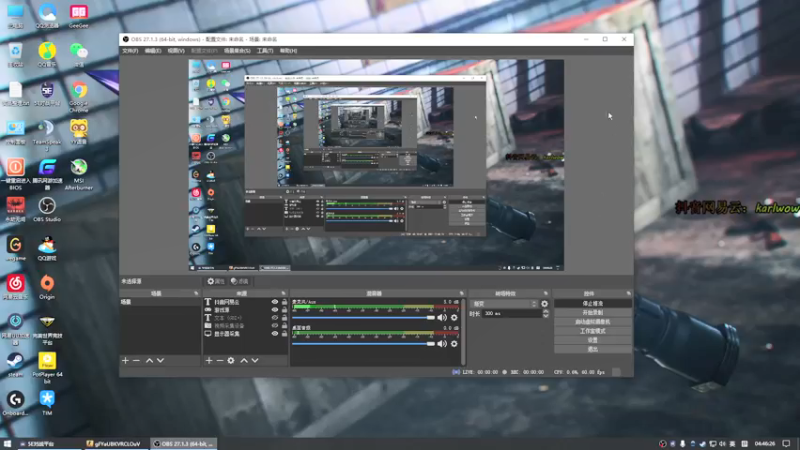Open the Scene Collection (S) menu
Image resolution: width=800 pixels, height=450 pixels.
tap(237, 51)
